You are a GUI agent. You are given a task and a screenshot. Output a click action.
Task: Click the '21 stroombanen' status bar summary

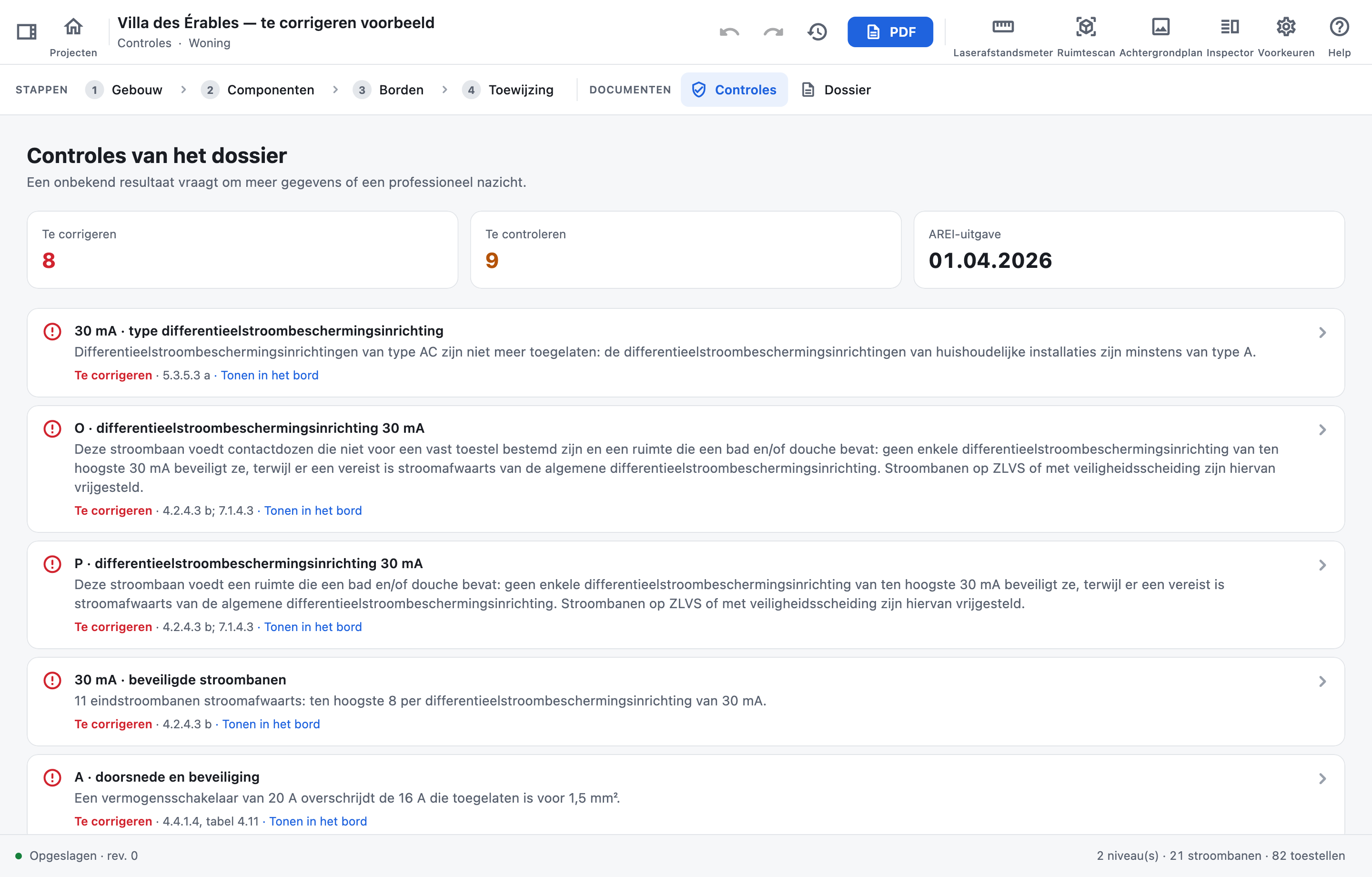(1215, 856)
